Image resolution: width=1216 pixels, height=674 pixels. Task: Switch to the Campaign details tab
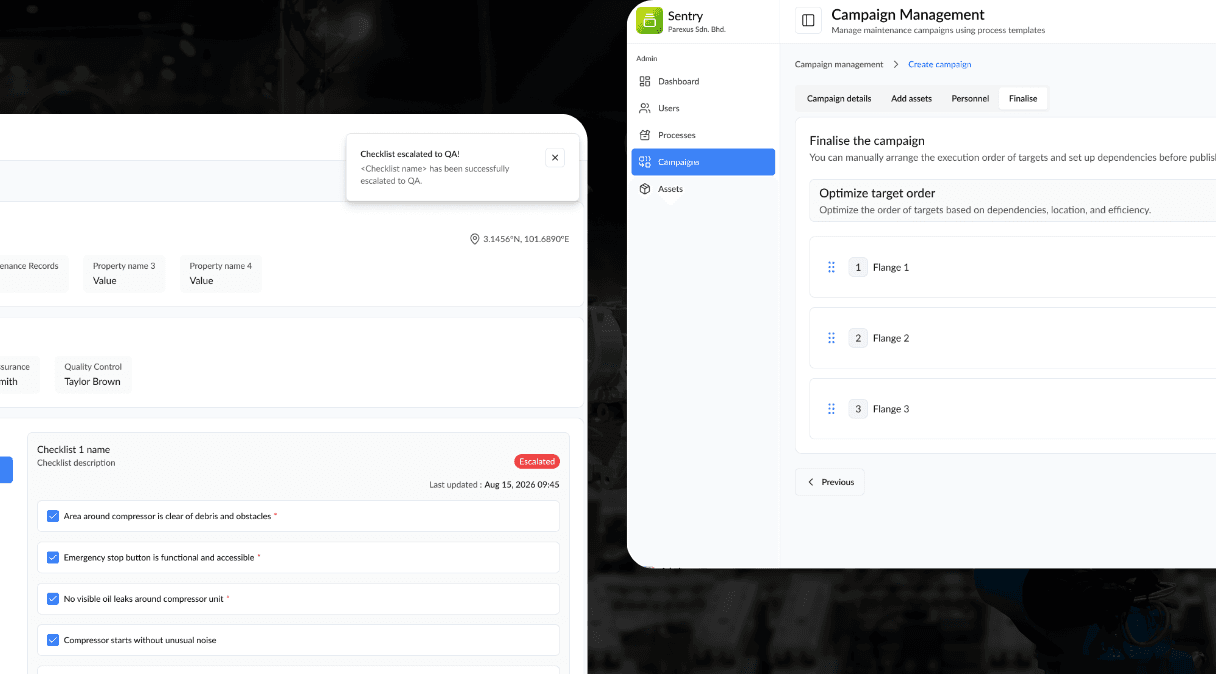point(838,98)
